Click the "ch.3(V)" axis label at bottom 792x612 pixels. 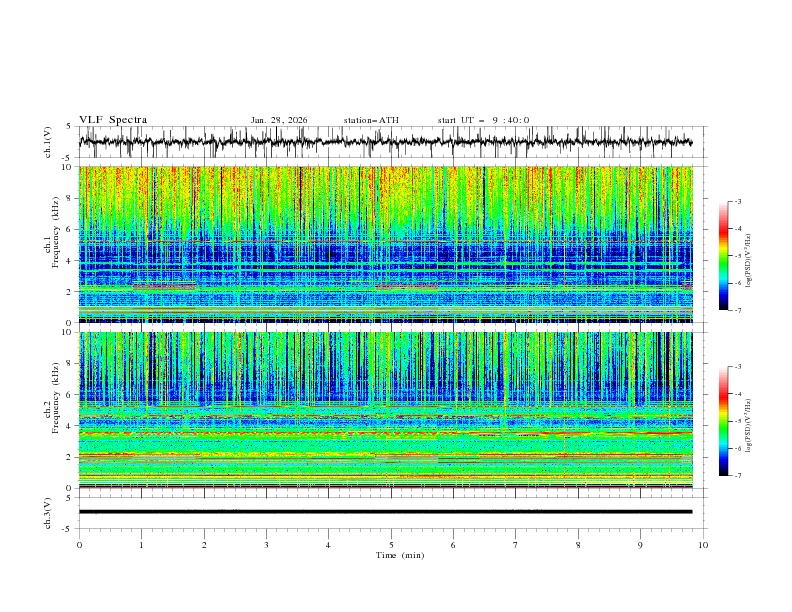pos(48,513)
